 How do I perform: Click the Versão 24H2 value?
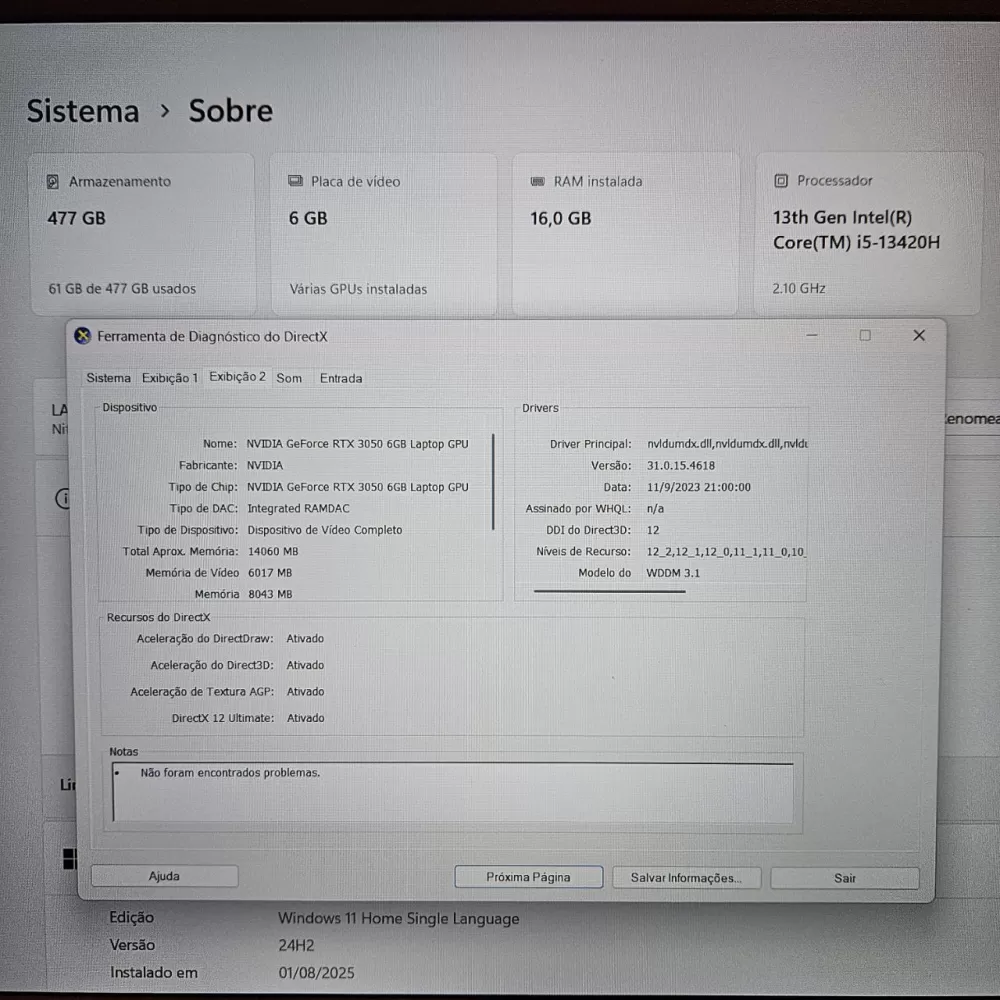[296, 945]
